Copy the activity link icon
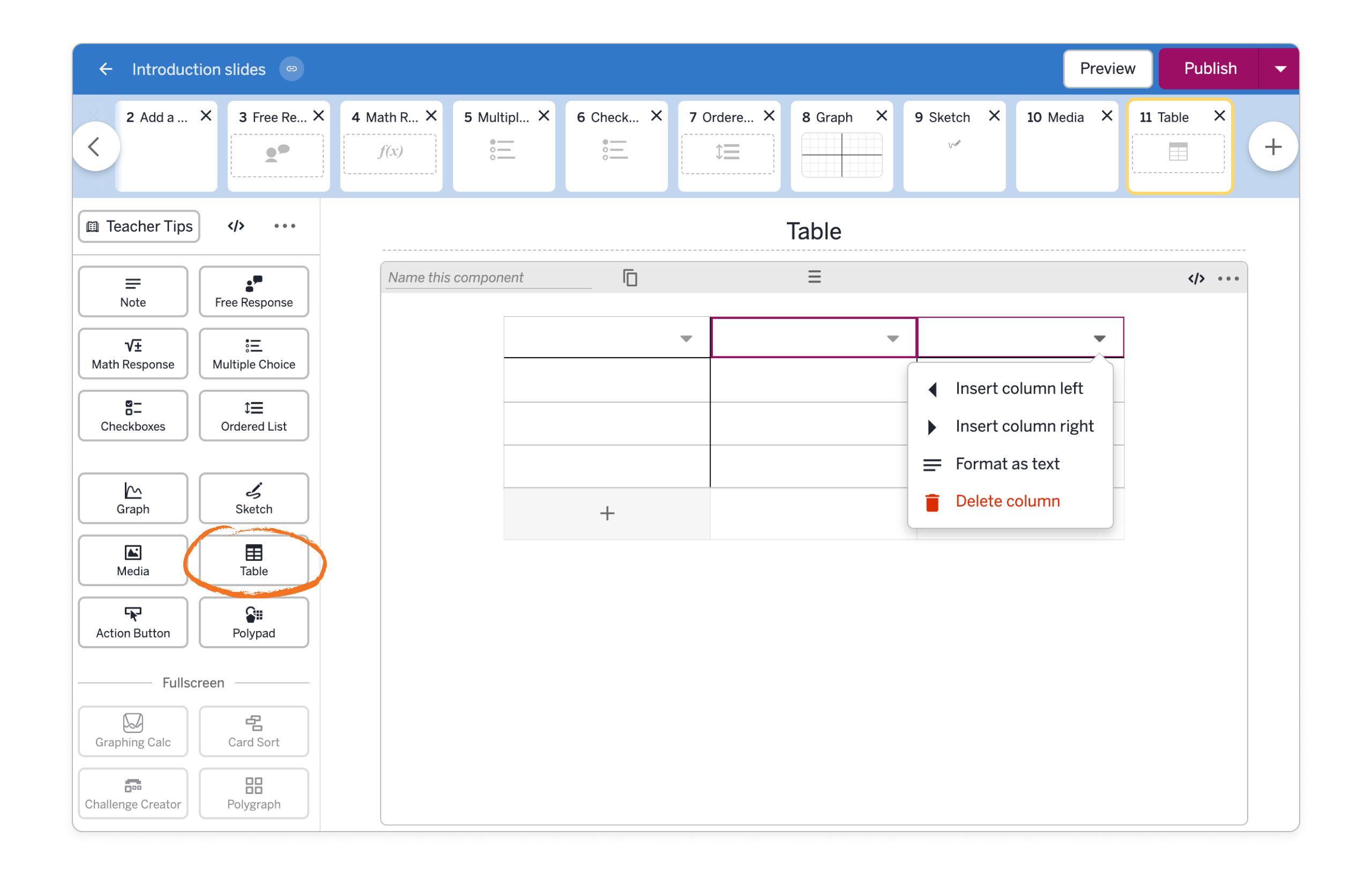Viewport: 1372px width, 875px height. pyautogui.click(x=291, y=69)
